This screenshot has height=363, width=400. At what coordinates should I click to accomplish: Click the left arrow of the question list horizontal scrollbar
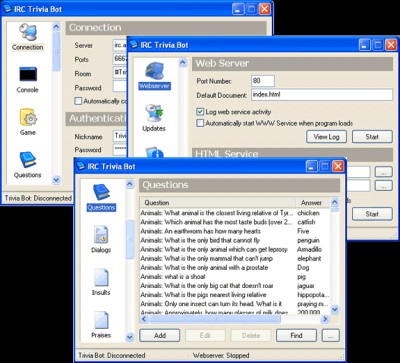tap(144, 319)
